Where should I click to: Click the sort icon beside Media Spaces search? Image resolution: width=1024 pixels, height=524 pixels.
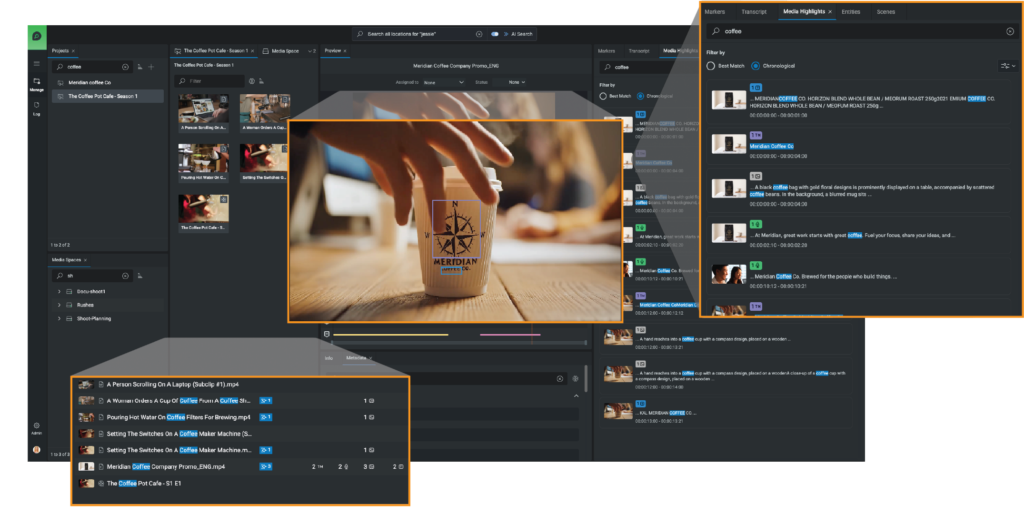[140, 276]
